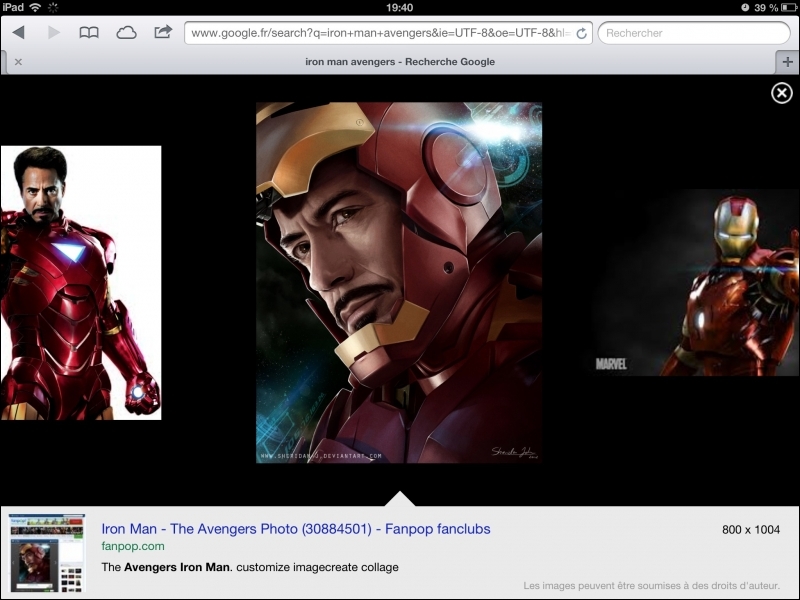Open the bookmarks book icon
The width and height of the screenshot is (800, 600).
click(89, 33)
